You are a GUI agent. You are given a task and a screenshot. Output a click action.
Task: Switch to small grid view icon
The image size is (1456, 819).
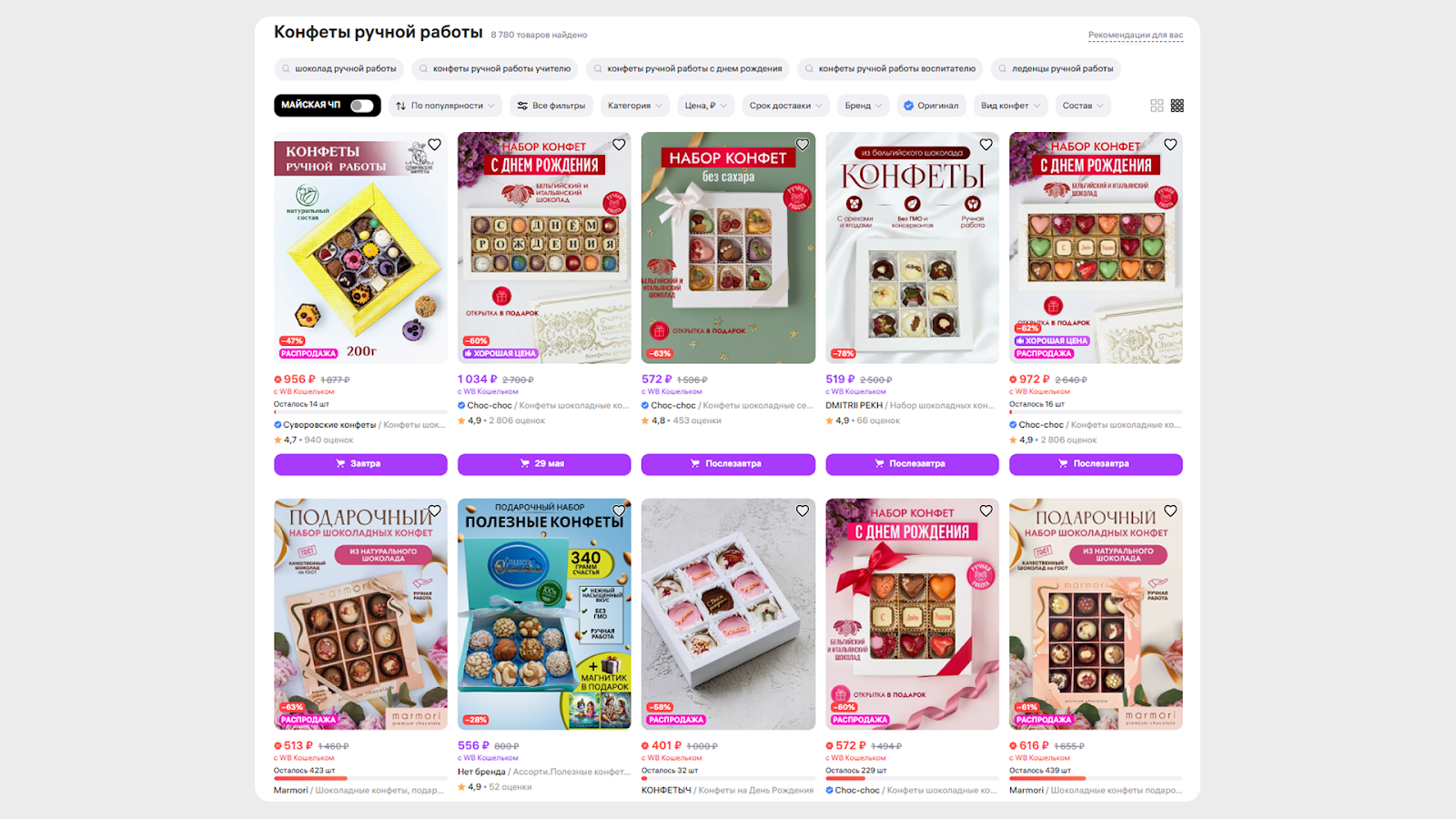coord(1178,106)
